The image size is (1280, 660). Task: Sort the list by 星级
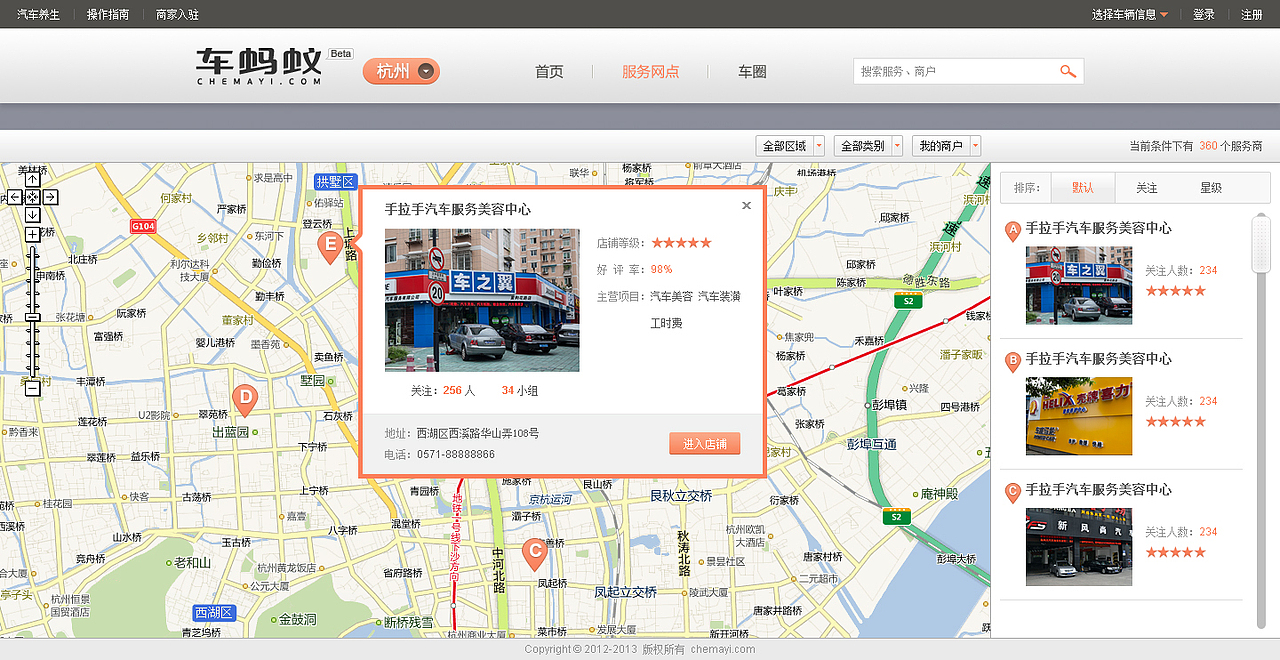(1211, 188)
